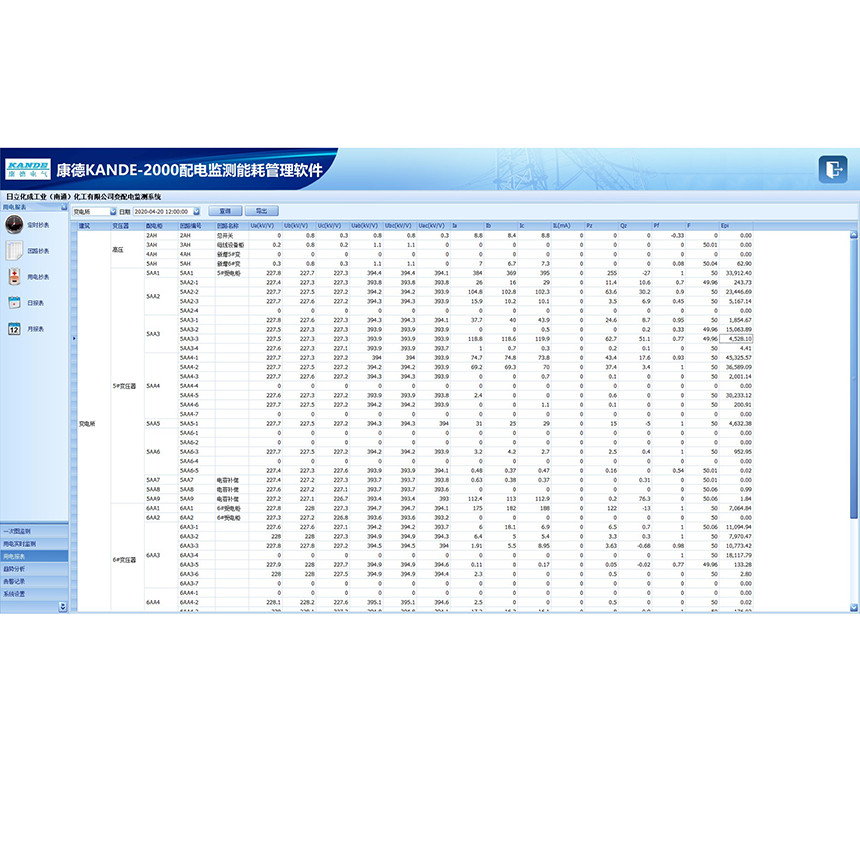Click the Epi value 15,063.89

[736, 330]
